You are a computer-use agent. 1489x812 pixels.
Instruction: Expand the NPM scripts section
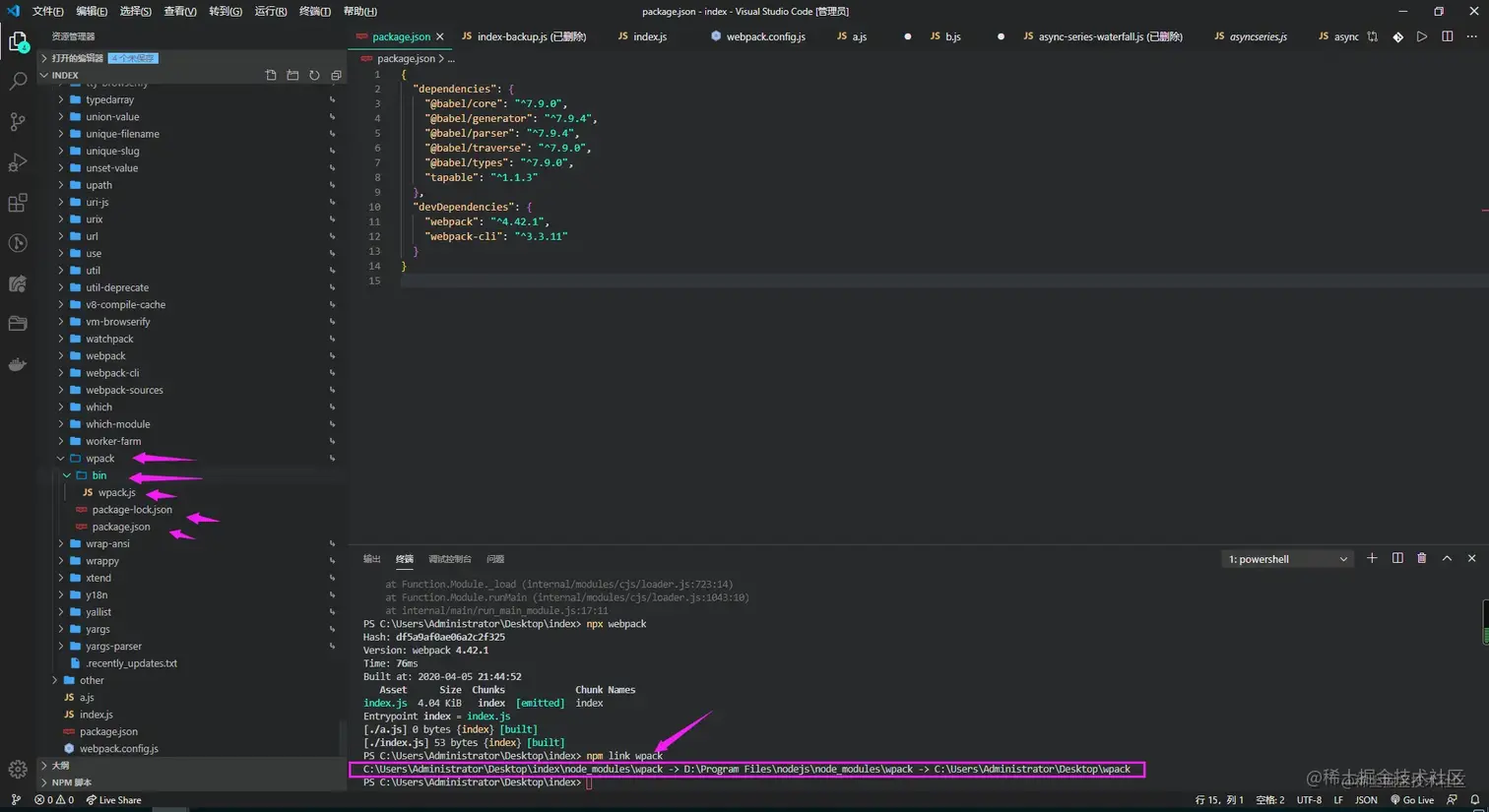[192, 782]
